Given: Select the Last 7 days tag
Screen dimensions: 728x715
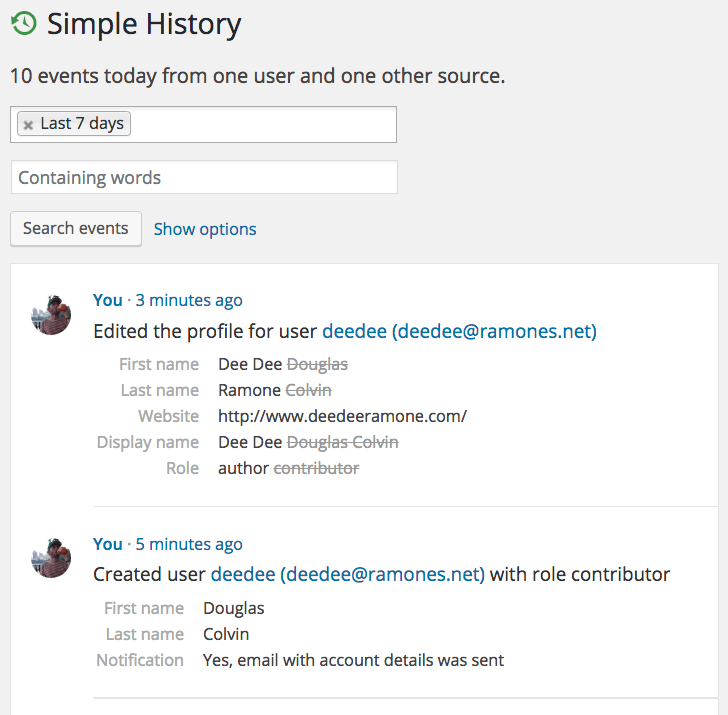Looking at the screenshot, I should coord(82,124).
